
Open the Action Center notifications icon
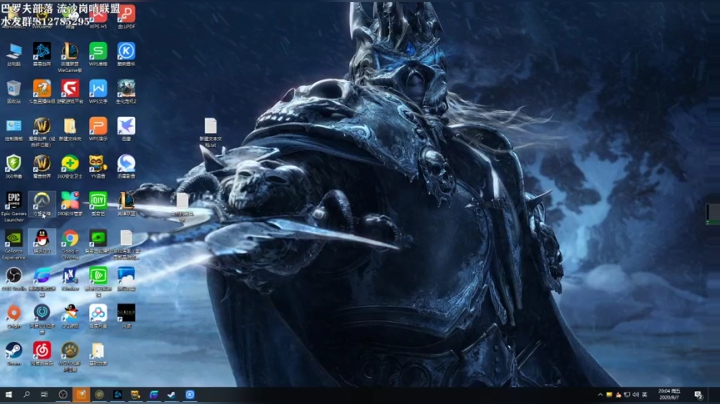pos(698,394)
